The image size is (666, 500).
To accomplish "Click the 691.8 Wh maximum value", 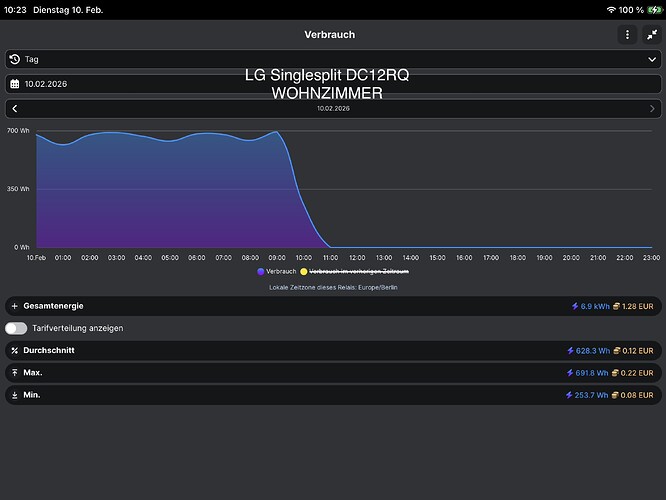I will pos(592,373).
